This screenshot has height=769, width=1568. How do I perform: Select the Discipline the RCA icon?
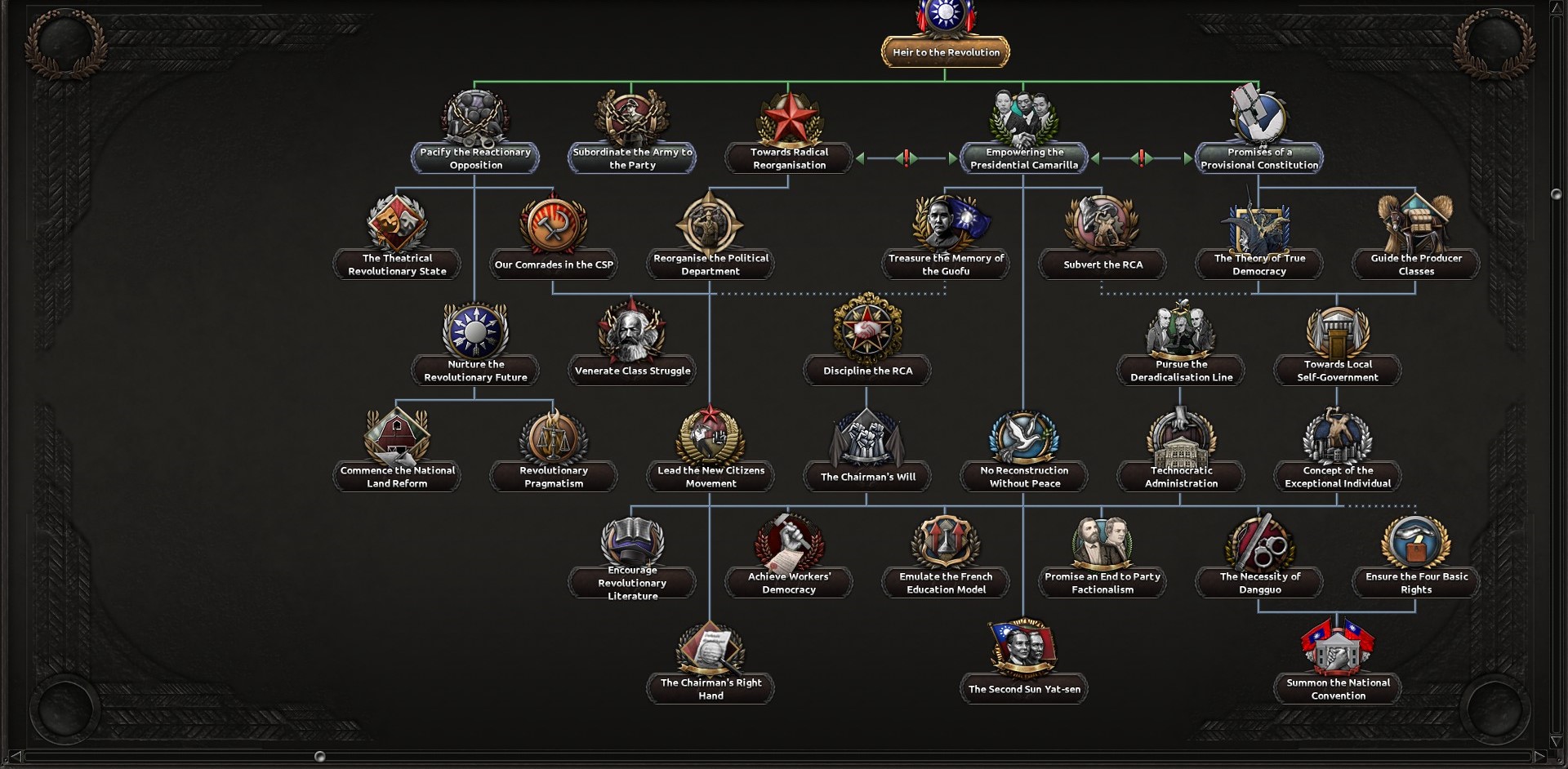click(867, 328)
